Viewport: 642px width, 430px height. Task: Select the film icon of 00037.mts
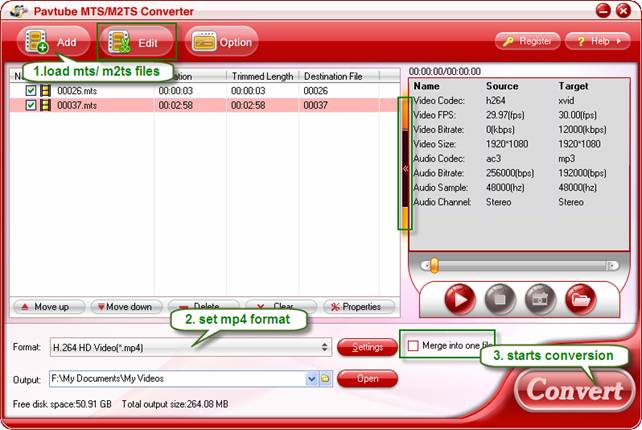(x=45, y=105)
